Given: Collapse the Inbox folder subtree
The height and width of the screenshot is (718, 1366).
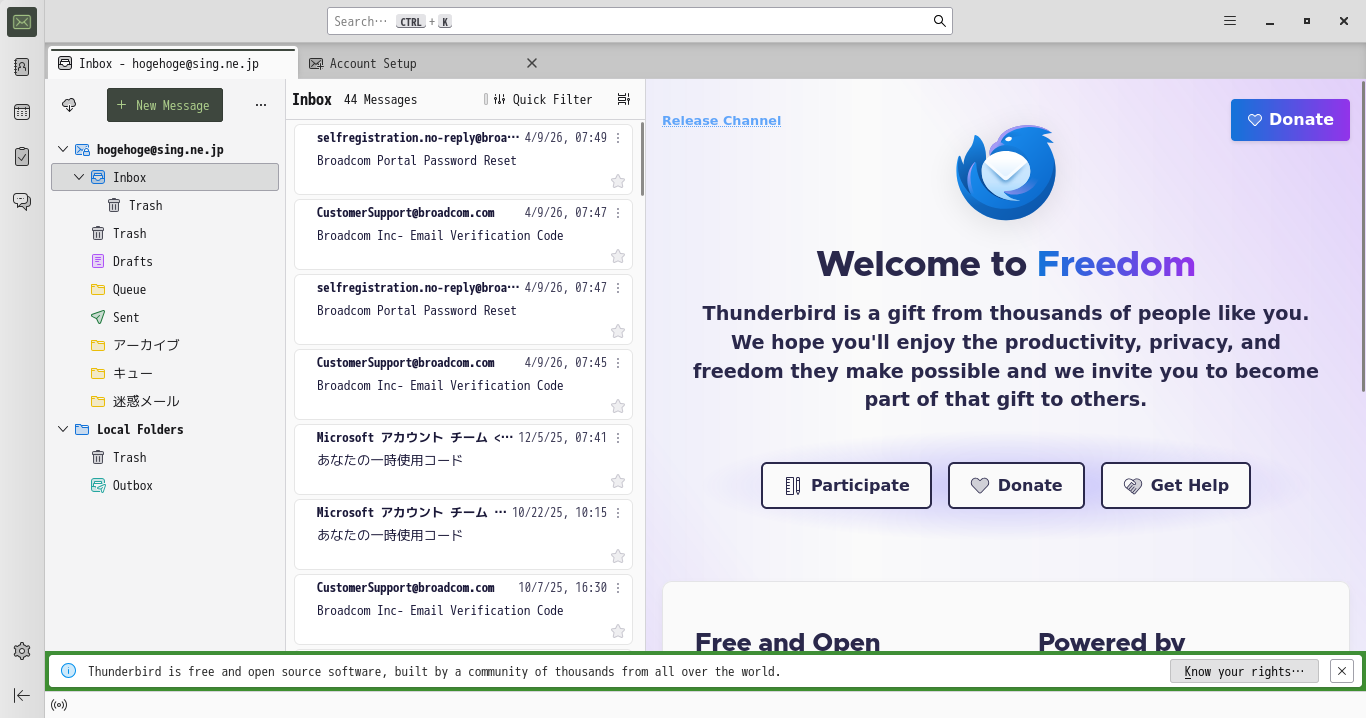Looking at the screenshot, I should tap(79, 177).
